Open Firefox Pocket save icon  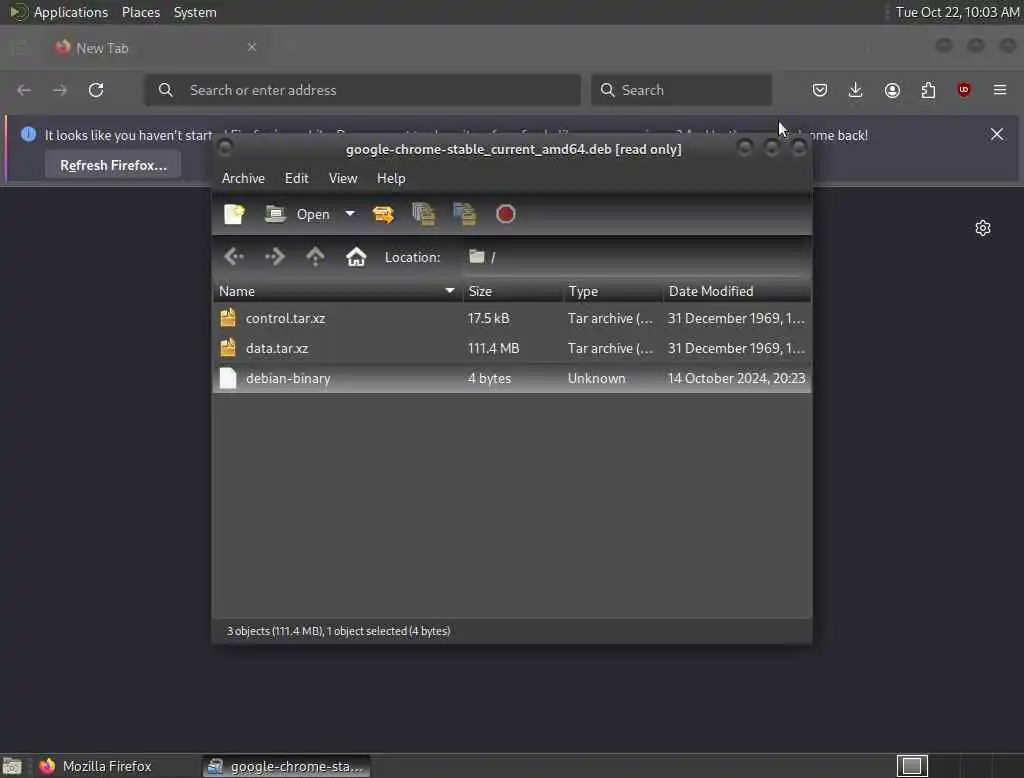pos(820,90)
